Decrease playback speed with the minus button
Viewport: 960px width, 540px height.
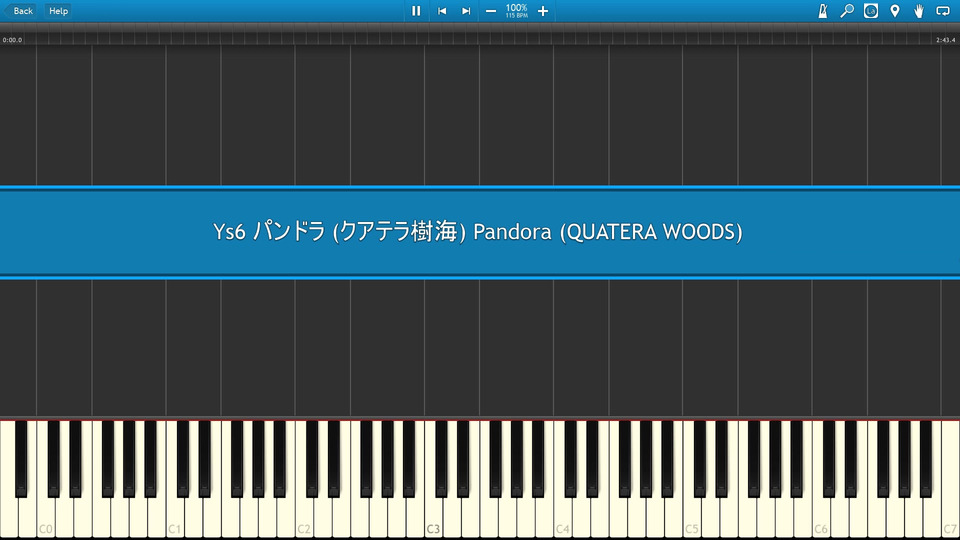click(490, 11)
